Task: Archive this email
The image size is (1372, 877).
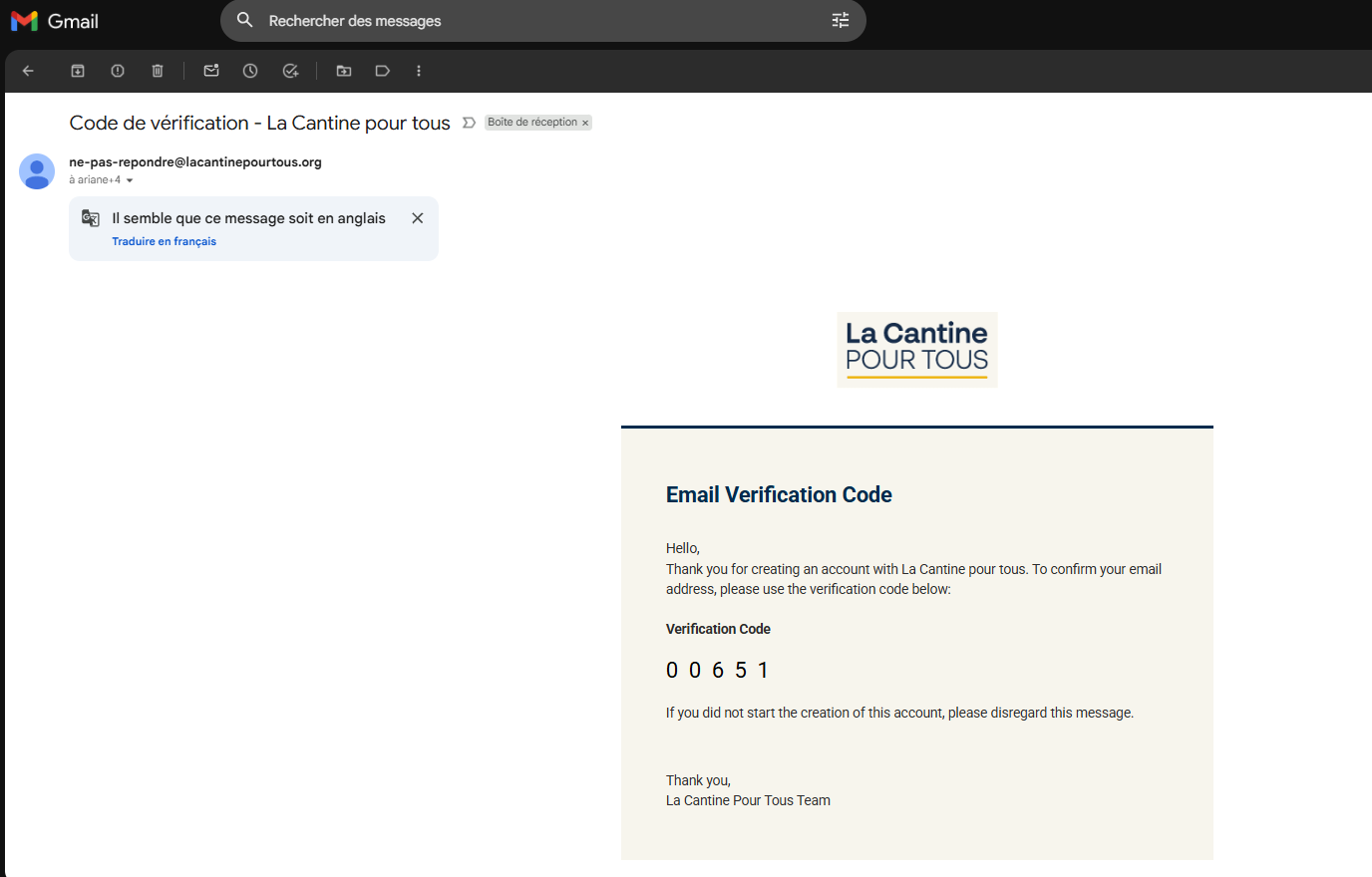Action: point(78,71)
